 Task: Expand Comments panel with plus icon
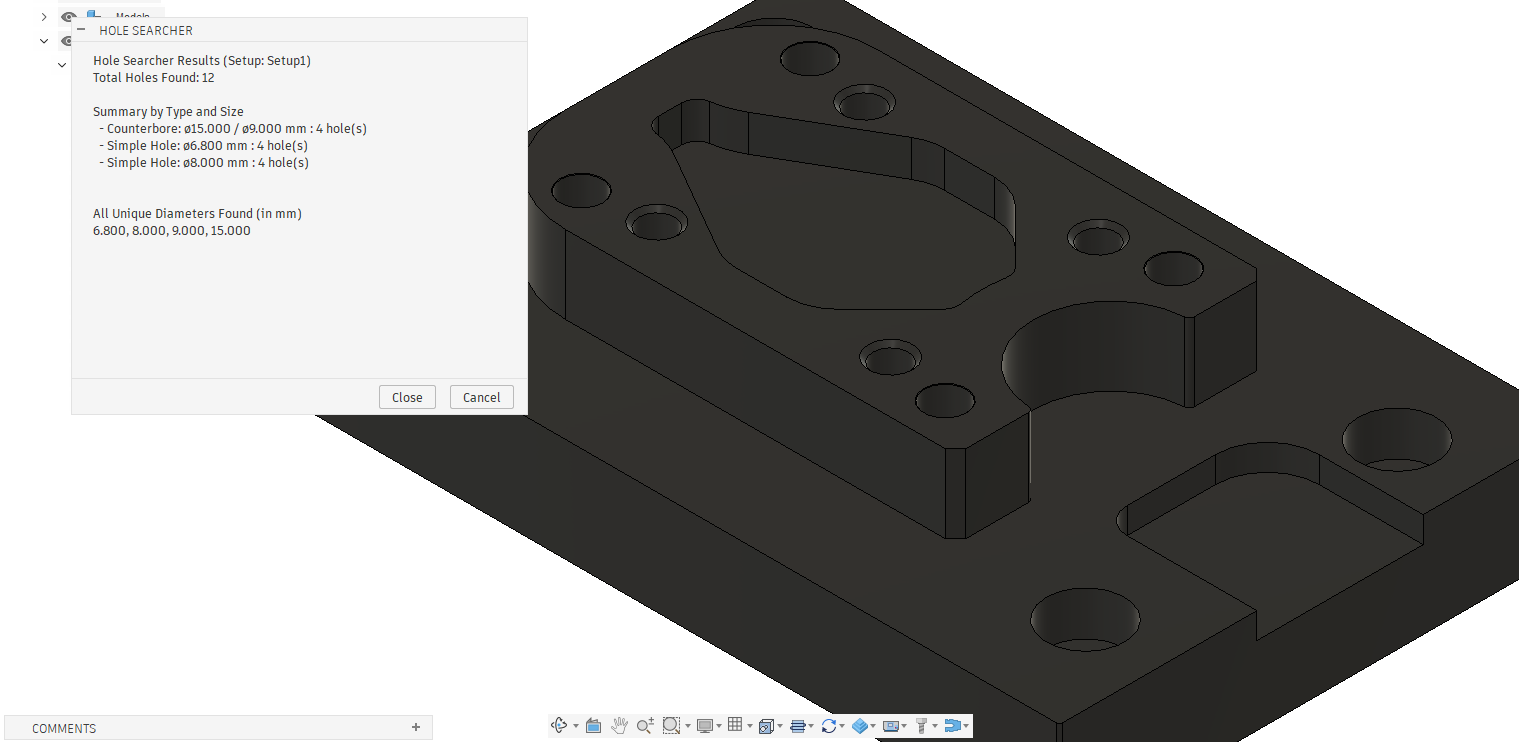(416, 727)
